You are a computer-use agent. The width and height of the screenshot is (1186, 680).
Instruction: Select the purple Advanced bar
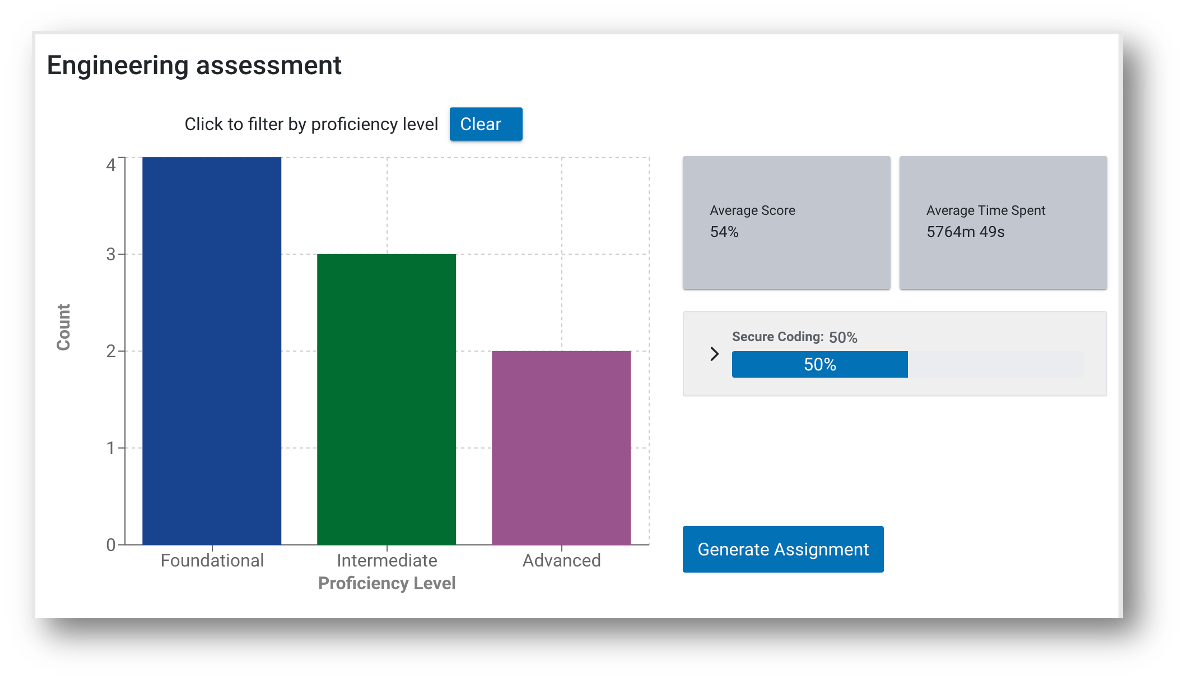tap(561, 447)
